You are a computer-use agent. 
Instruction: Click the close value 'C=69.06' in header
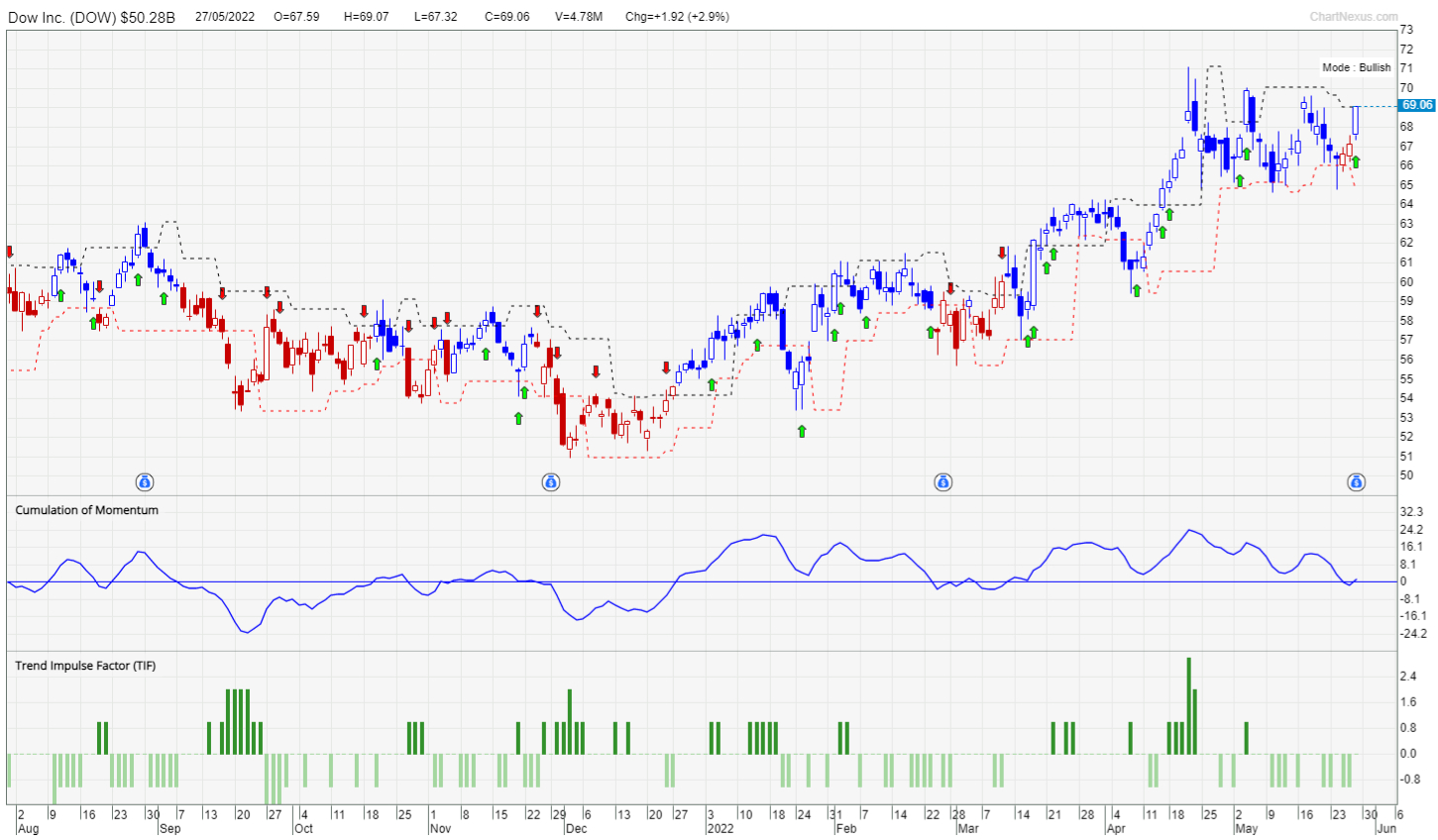point(506,17)
